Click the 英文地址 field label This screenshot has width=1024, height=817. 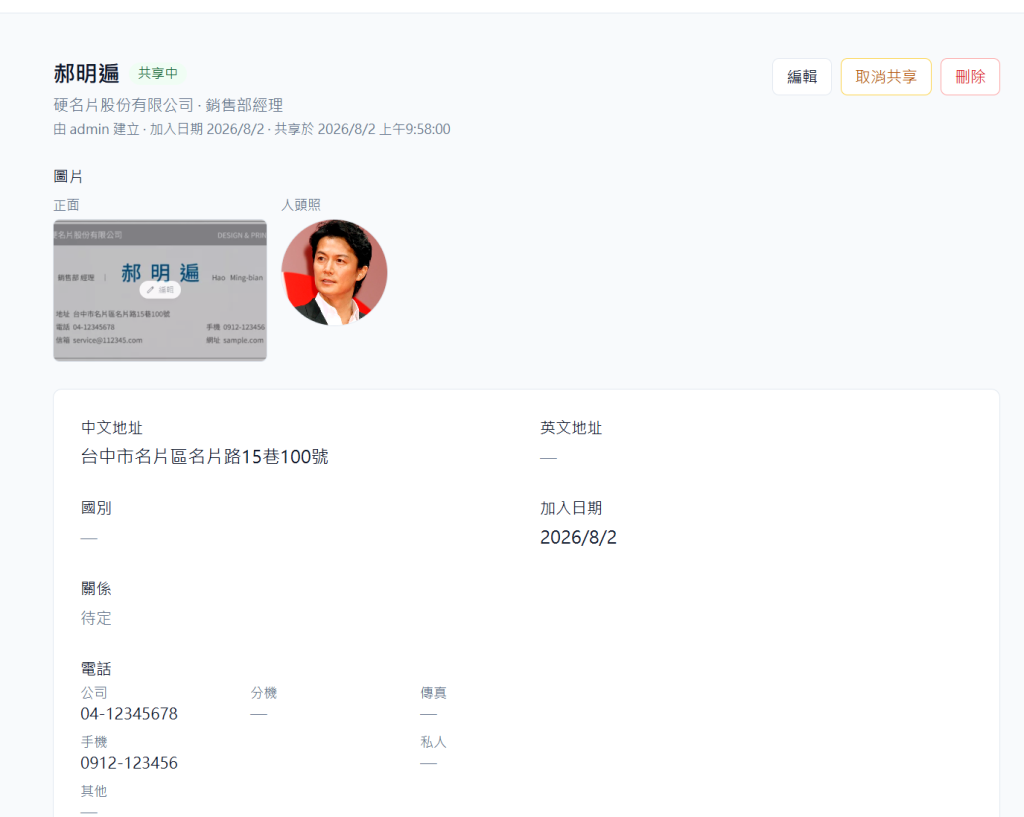571,428
